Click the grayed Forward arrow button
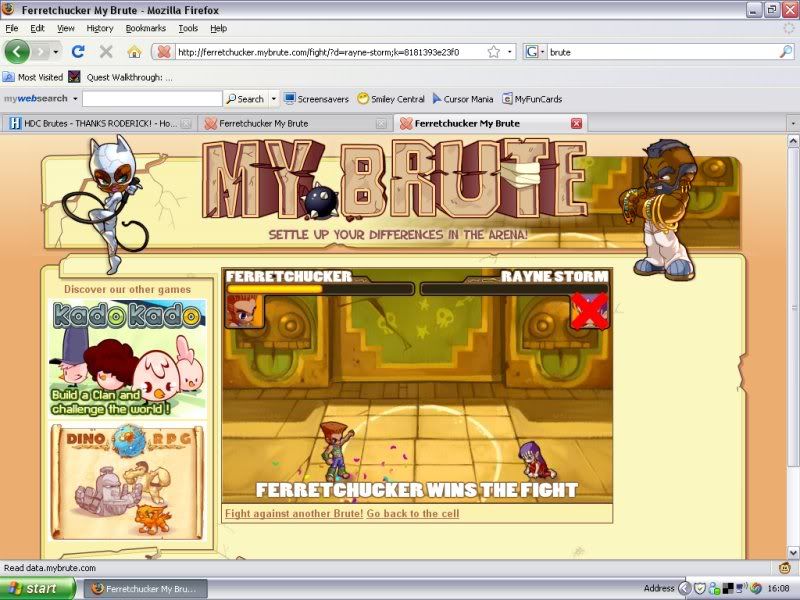Image resolution: width=800 pixels, height=600 pixels. [40, 52]
